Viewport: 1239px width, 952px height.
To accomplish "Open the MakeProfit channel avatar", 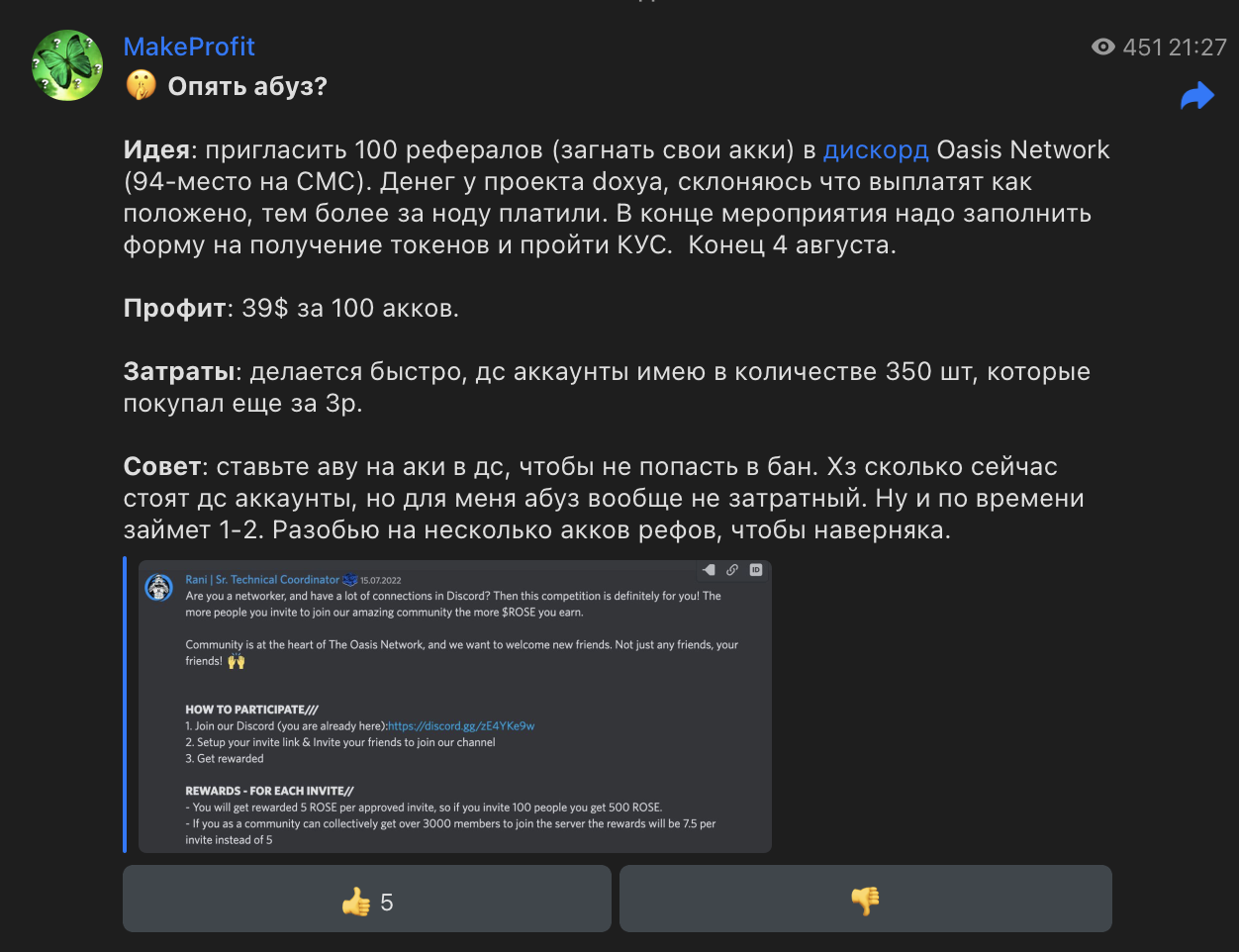I will (x=67, y=65).
